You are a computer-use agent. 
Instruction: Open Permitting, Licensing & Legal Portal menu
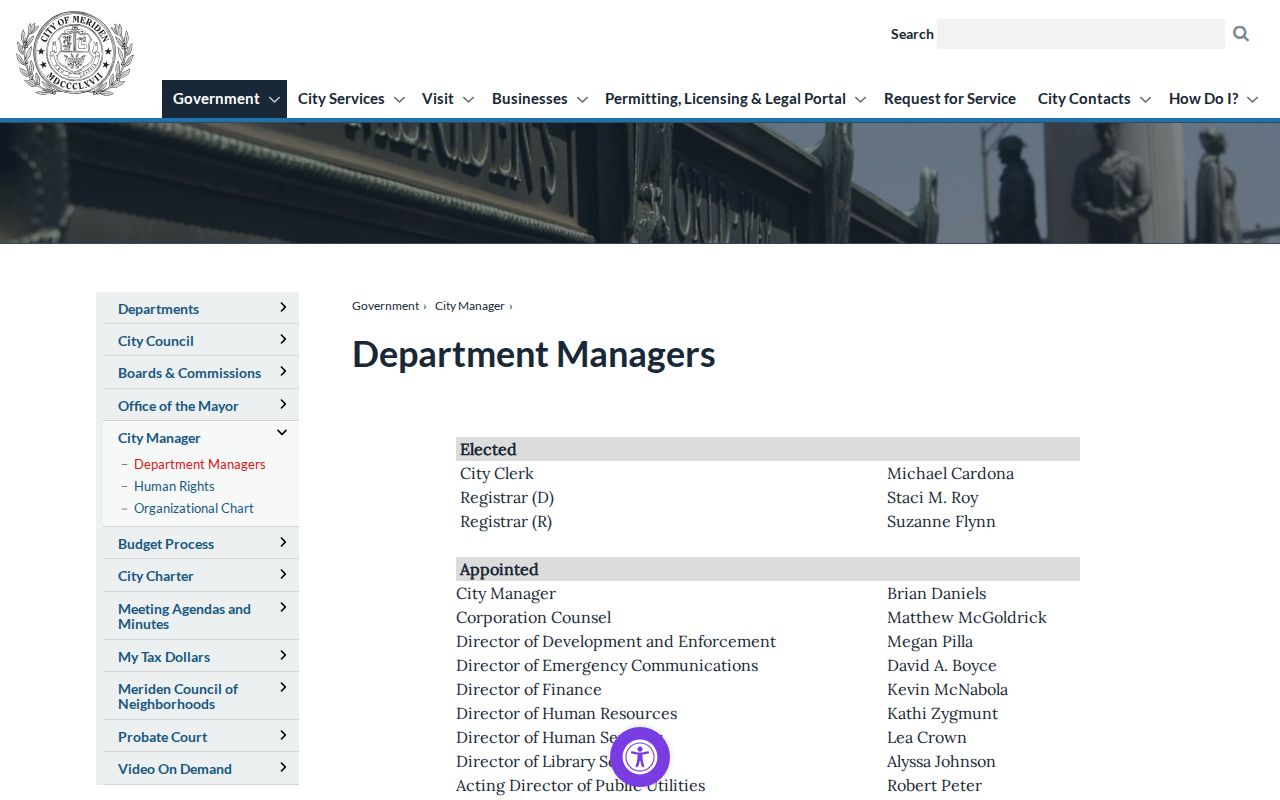click(x=725, y=99)
